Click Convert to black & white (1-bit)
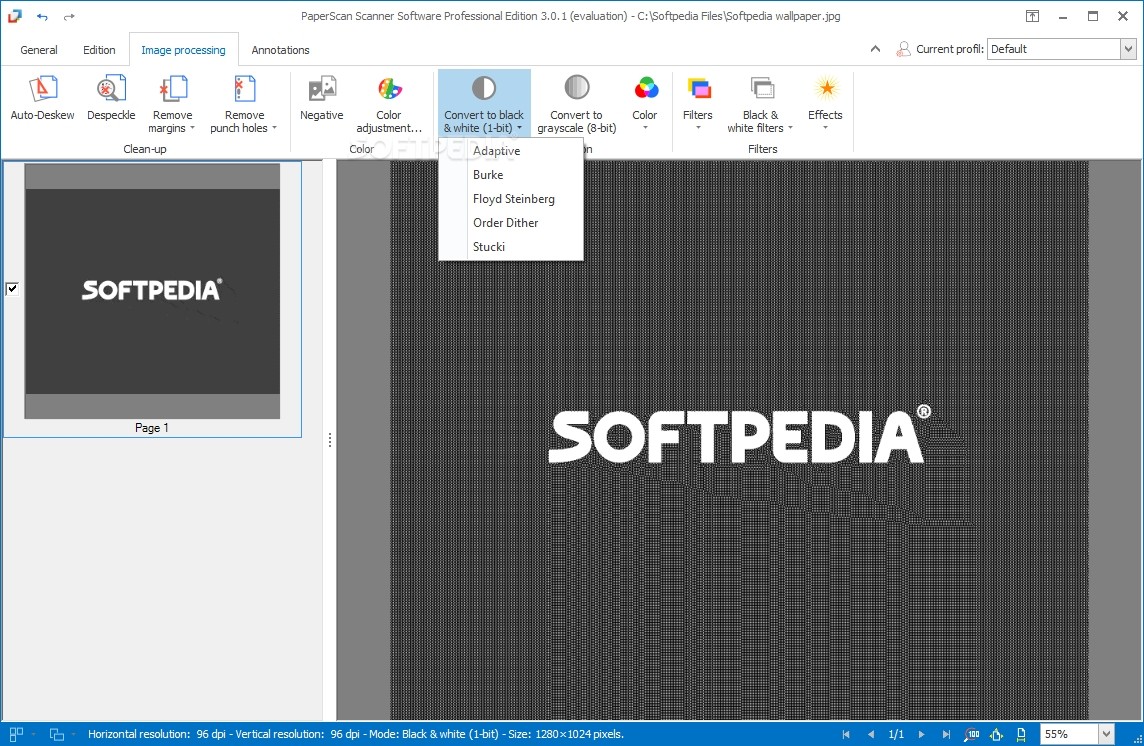The width and height of the screenshot is (1144, 746). [484, 103]
